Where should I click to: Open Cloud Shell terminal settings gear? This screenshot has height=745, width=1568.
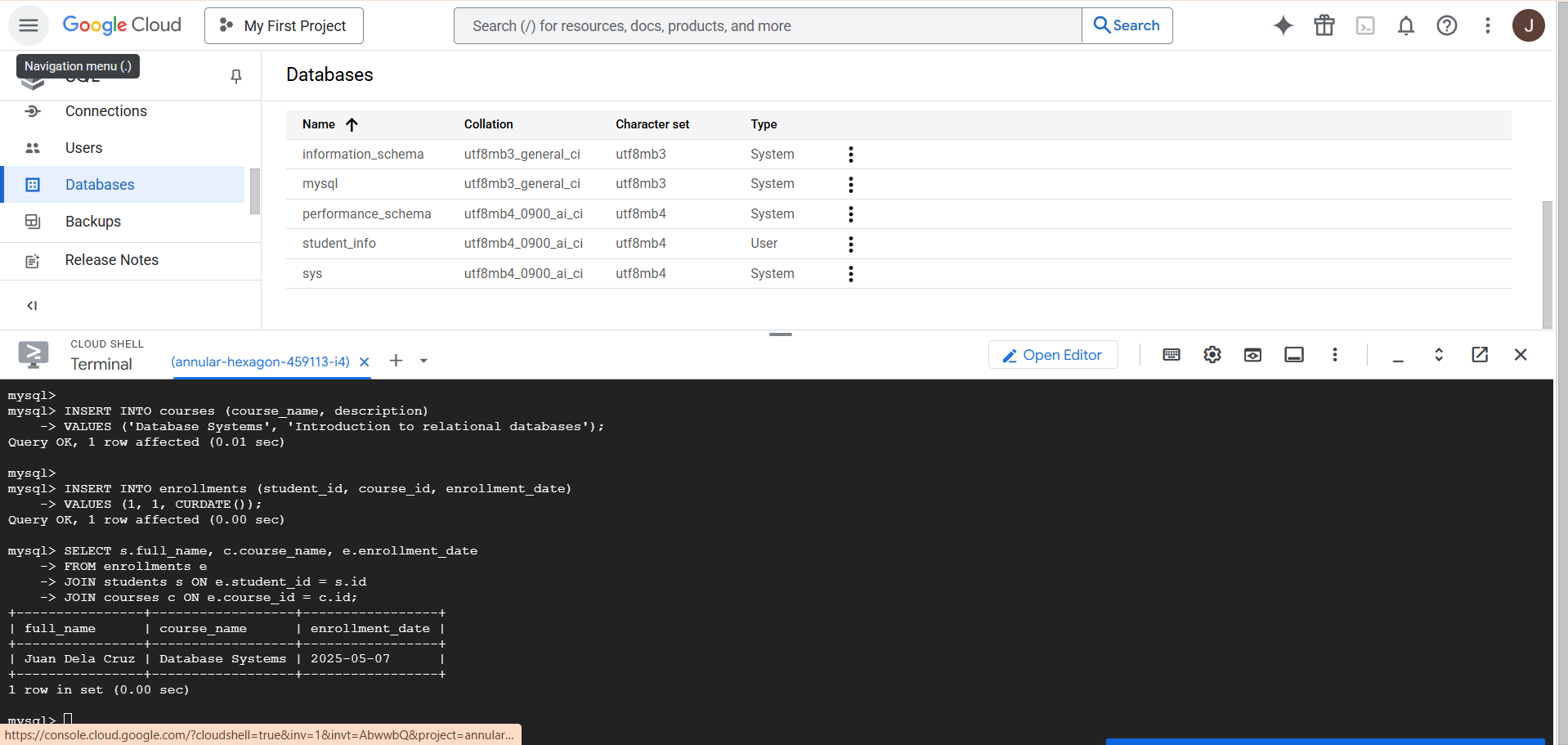click(1212, 355)
